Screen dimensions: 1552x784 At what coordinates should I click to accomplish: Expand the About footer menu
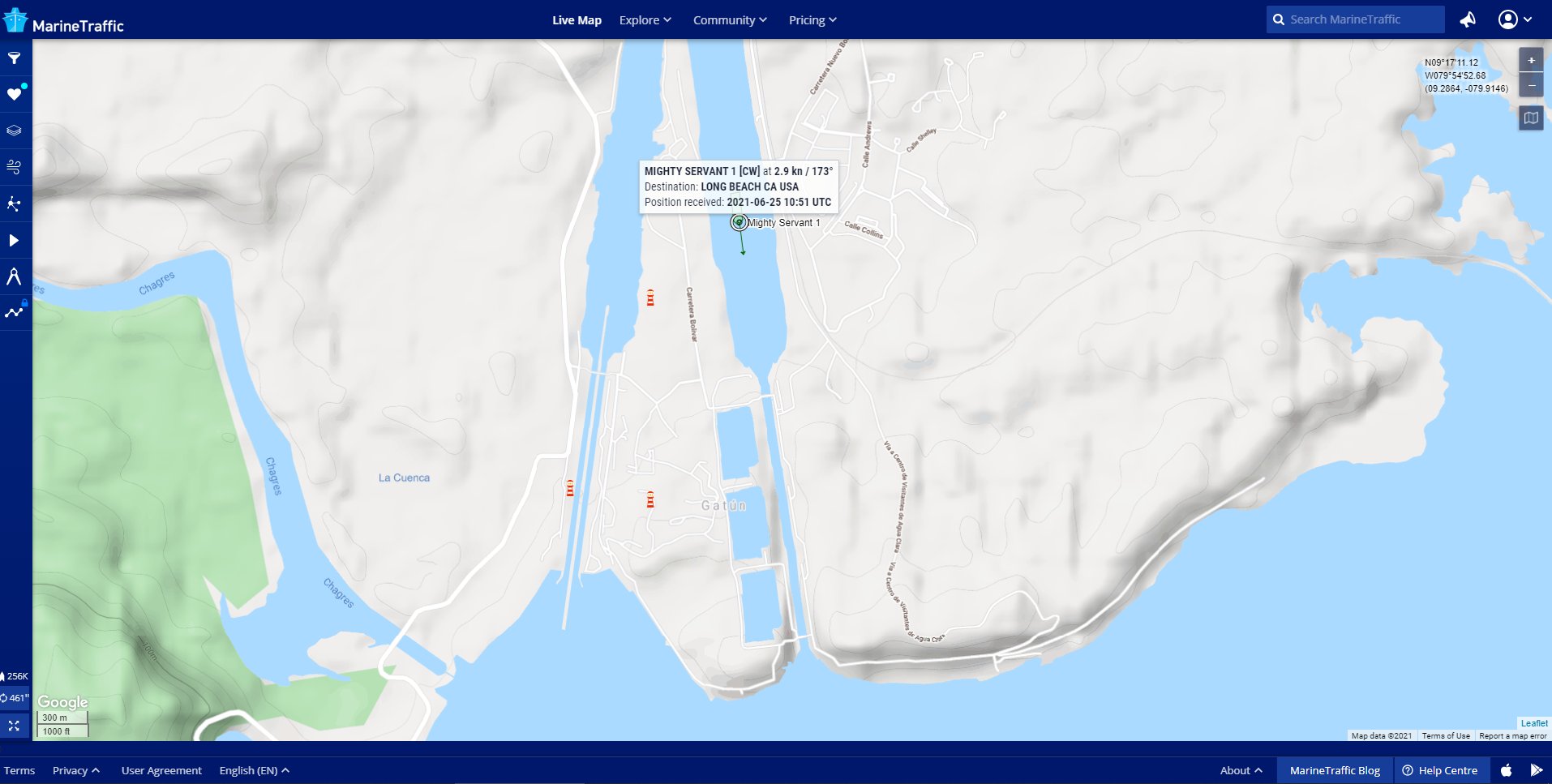point(1241,770)
